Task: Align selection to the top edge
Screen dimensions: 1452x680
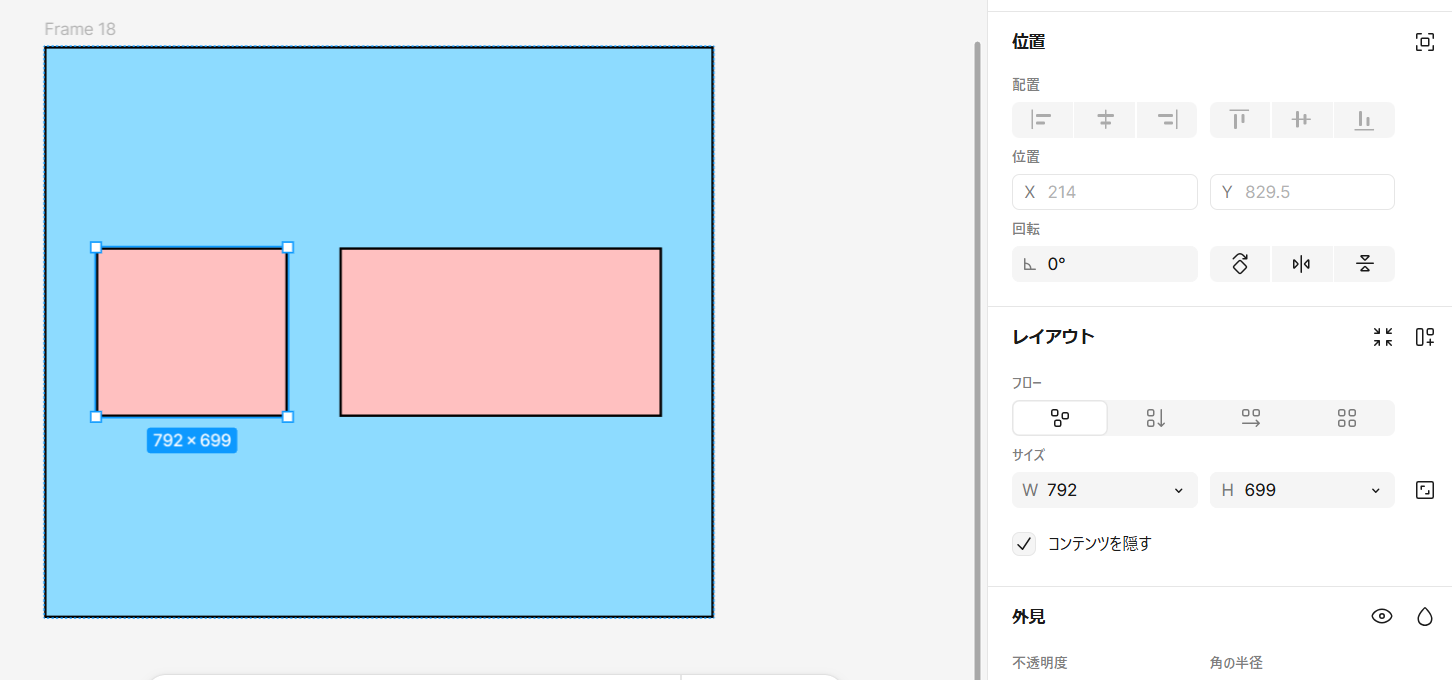Action: (x=1239, y=120)
